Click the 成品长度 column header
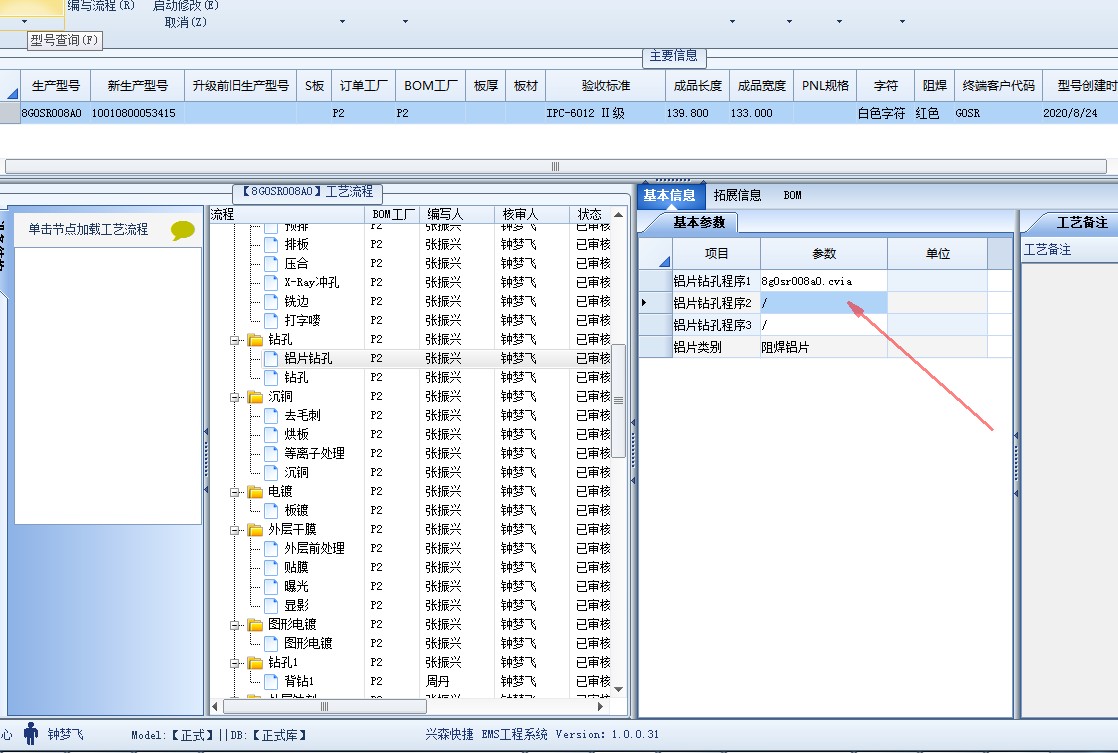Image resolution: width=1118 pixels, height=753 pixels. [x=697, y=86]
